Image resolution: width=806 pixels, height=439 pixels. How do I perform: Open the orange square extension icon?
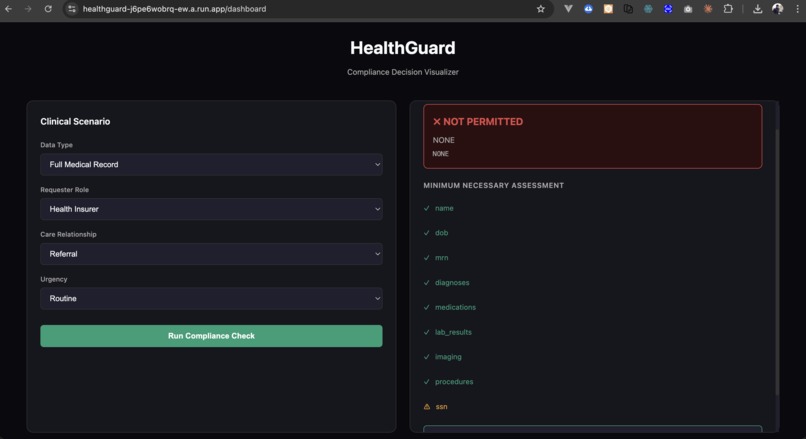tap(608, 9)
